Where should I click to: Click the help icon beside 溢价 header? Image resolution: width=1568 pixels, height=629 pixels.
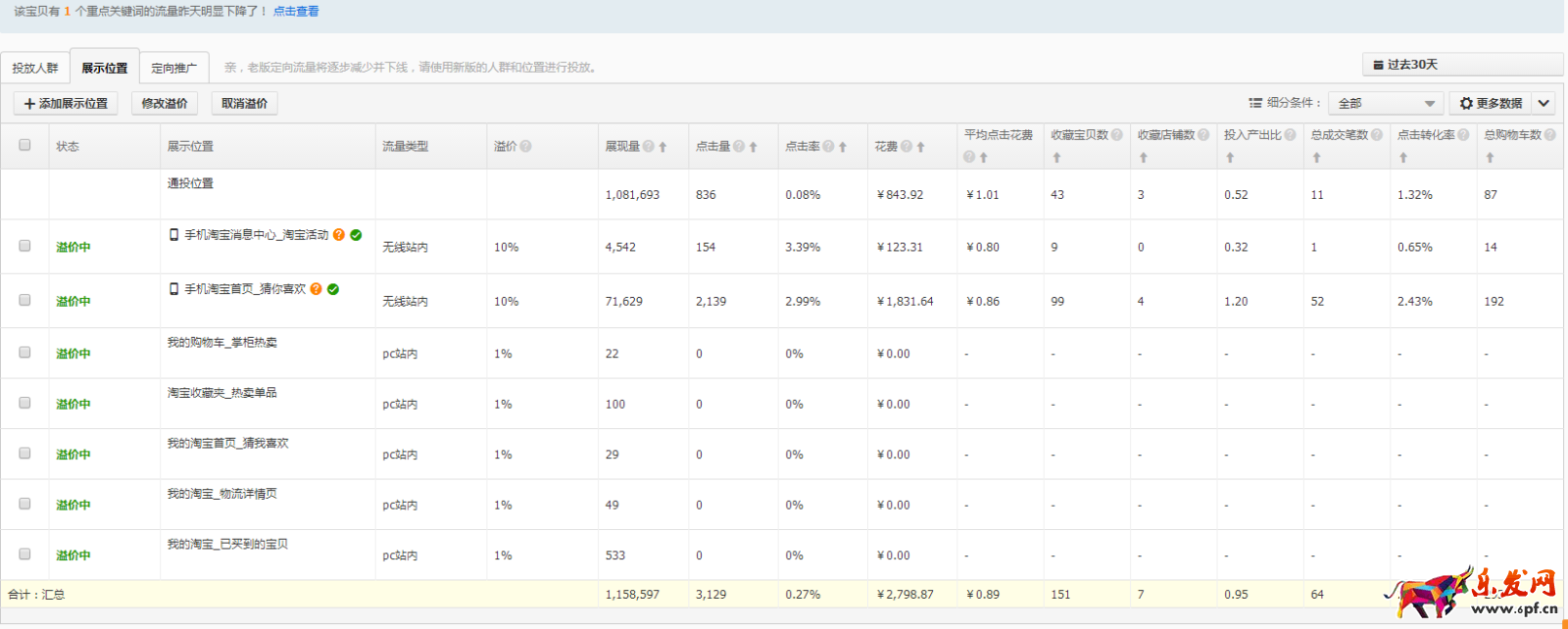pyautogui.click(x=526, y=146)
